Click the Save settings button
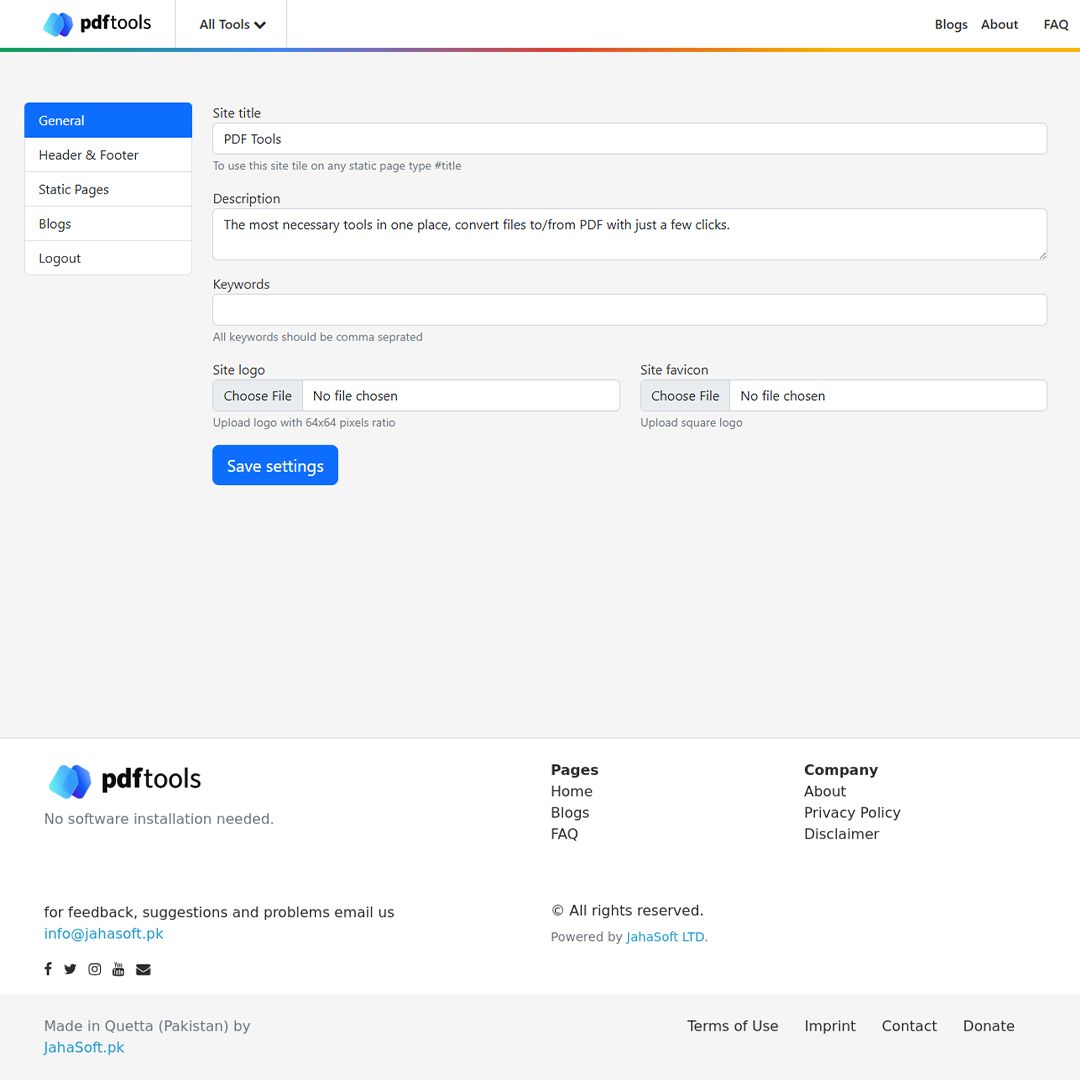The width and height of the screenshot is (1080, 1080). pyautogui.click(x=275, y=466)
